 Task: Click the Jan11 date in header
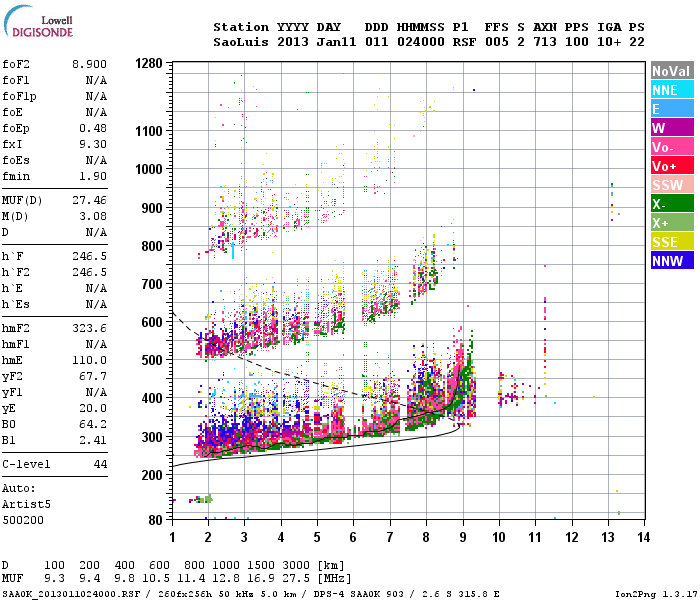[336, 42]
